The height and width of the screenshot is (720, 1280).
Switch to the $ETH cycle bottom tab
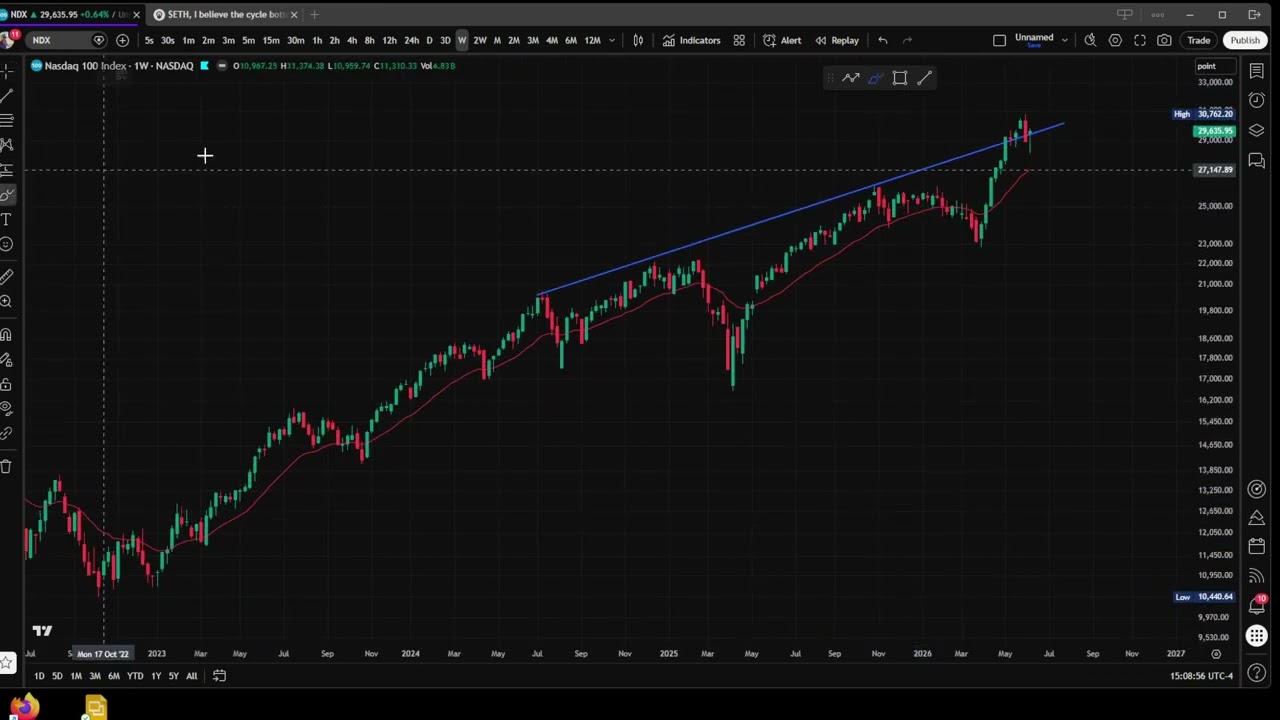pos(224,14)
